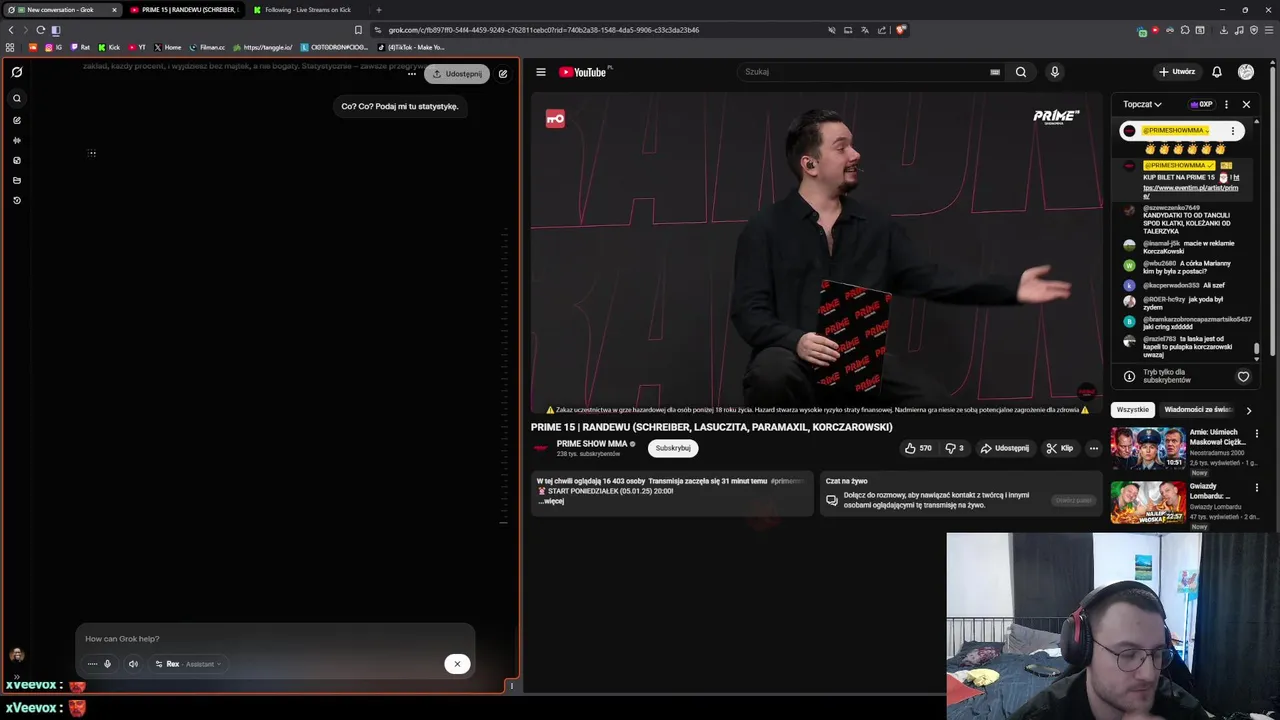This screenshot has height=720, width=1280.
Task: Open YouTube notifications bell
Action: coord(1217,72)
